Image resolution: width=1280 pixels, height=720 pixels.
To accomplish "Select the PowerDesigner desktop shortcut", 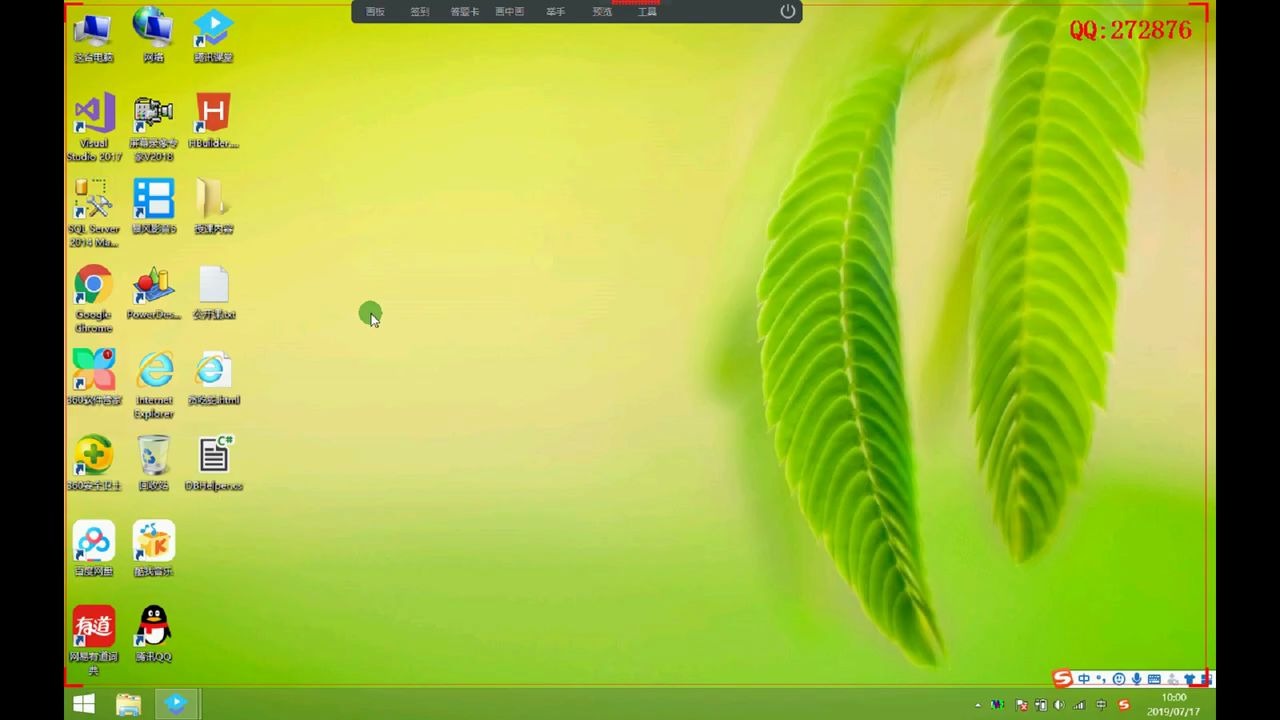I will (x=153, y=293).
